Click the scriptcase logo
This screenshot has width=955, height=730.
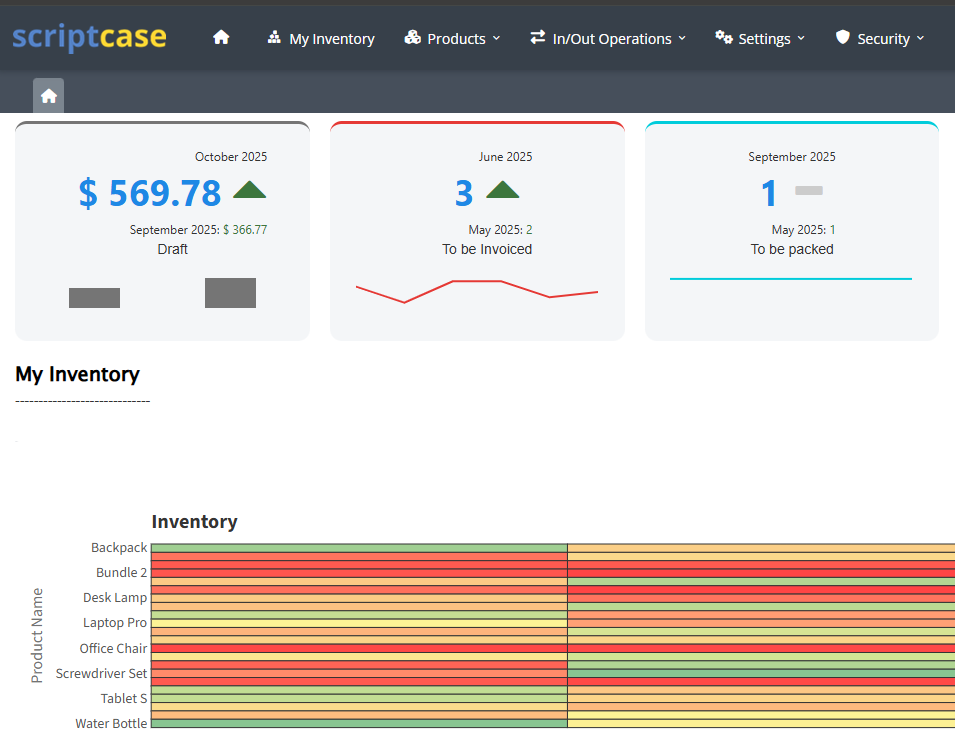[x=90, y=37]
